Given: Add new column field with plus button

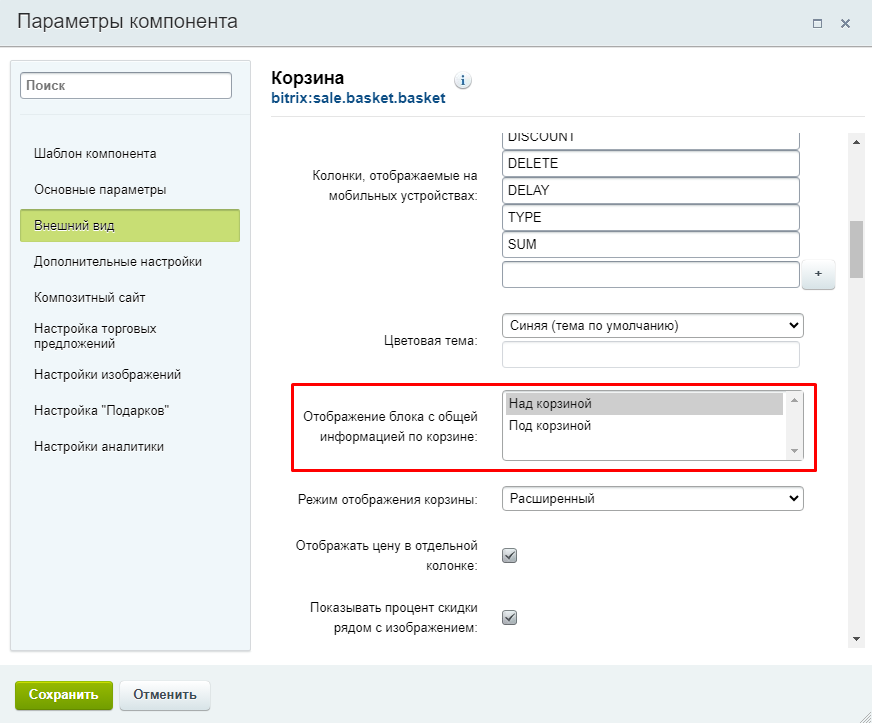Looking at the screenshot, I should (818, 274).
